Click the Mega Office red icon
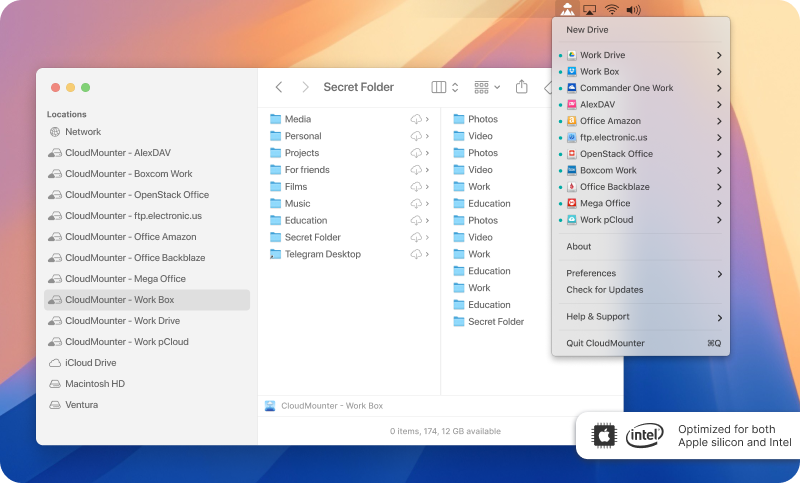The height and width of the screenshot is (483, 800). (571, 203)
